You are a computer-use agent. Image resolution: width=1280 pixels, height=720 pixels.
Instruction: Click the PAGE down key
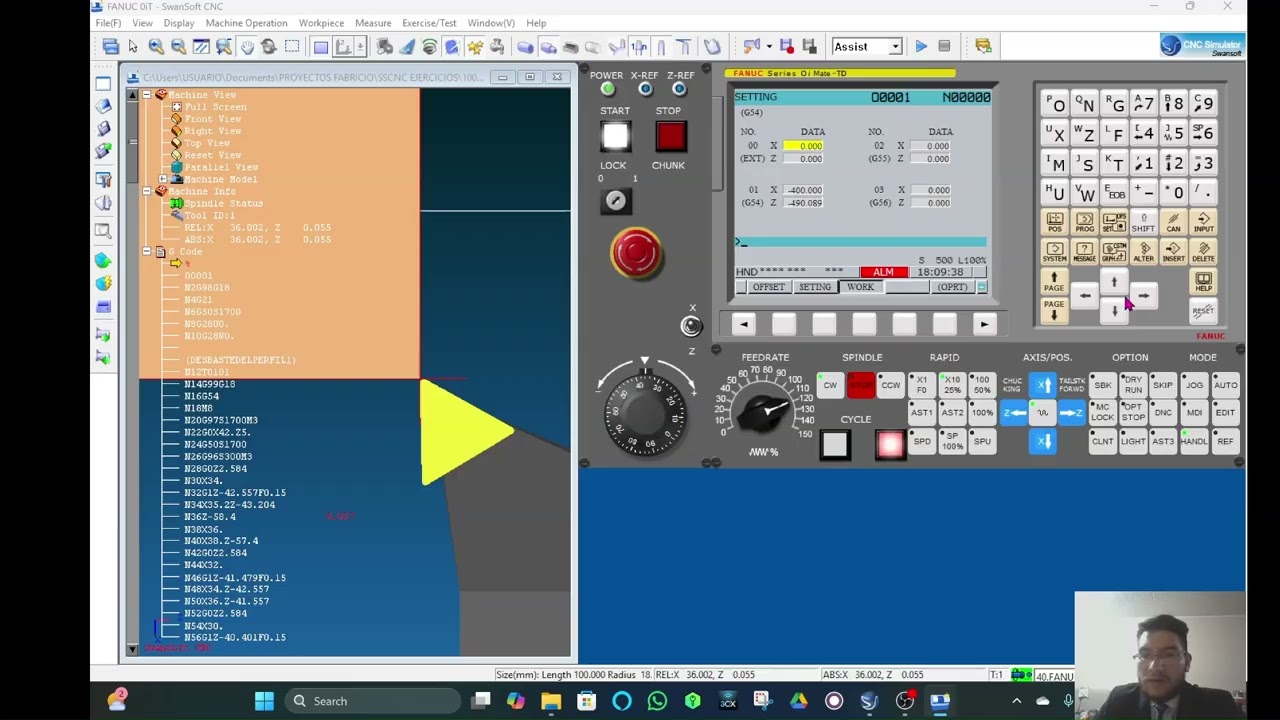[x=1054, y=310]
